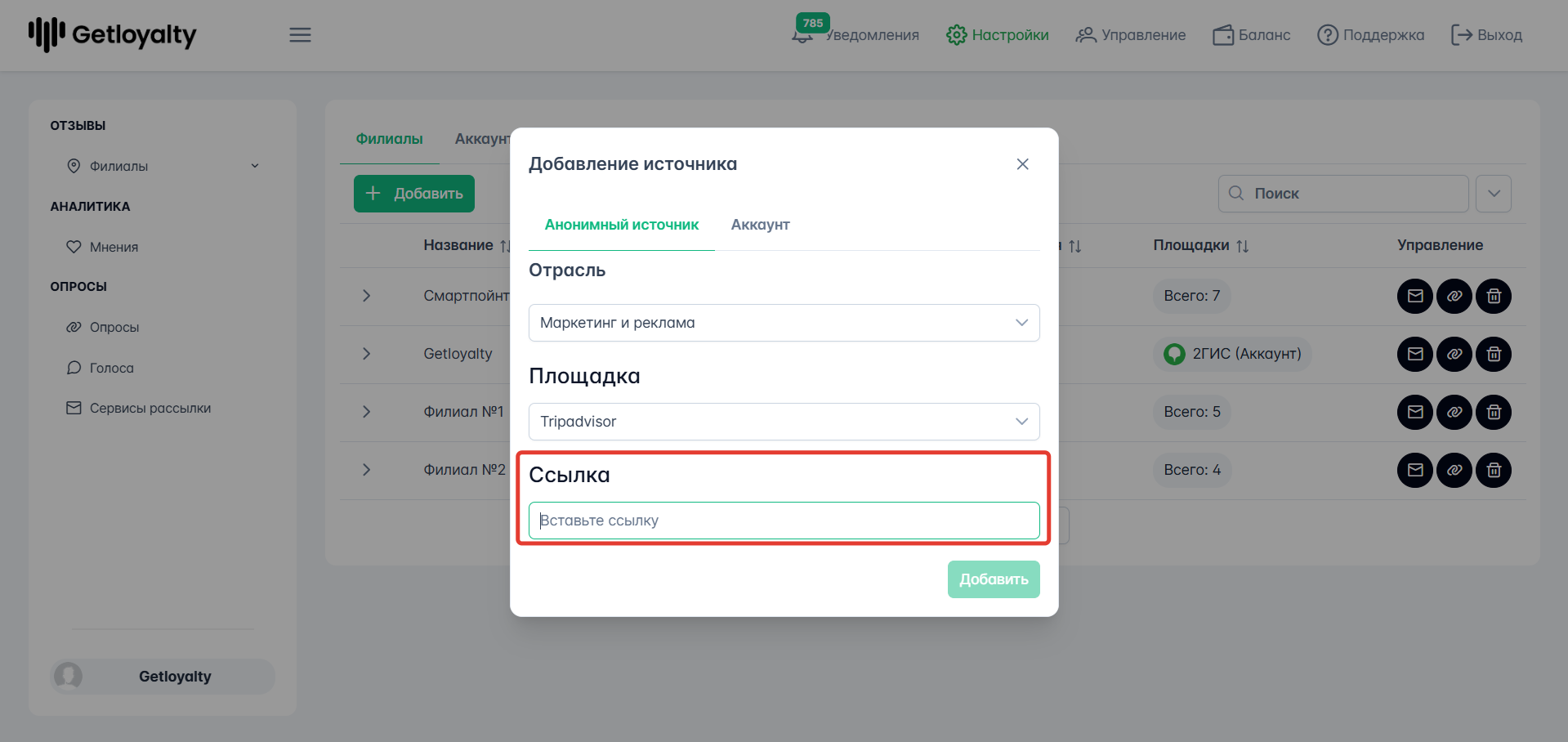Screen dimensions: 1568x742
Task: Close the Добавление источника dialog
Action: click(1022, 164)
